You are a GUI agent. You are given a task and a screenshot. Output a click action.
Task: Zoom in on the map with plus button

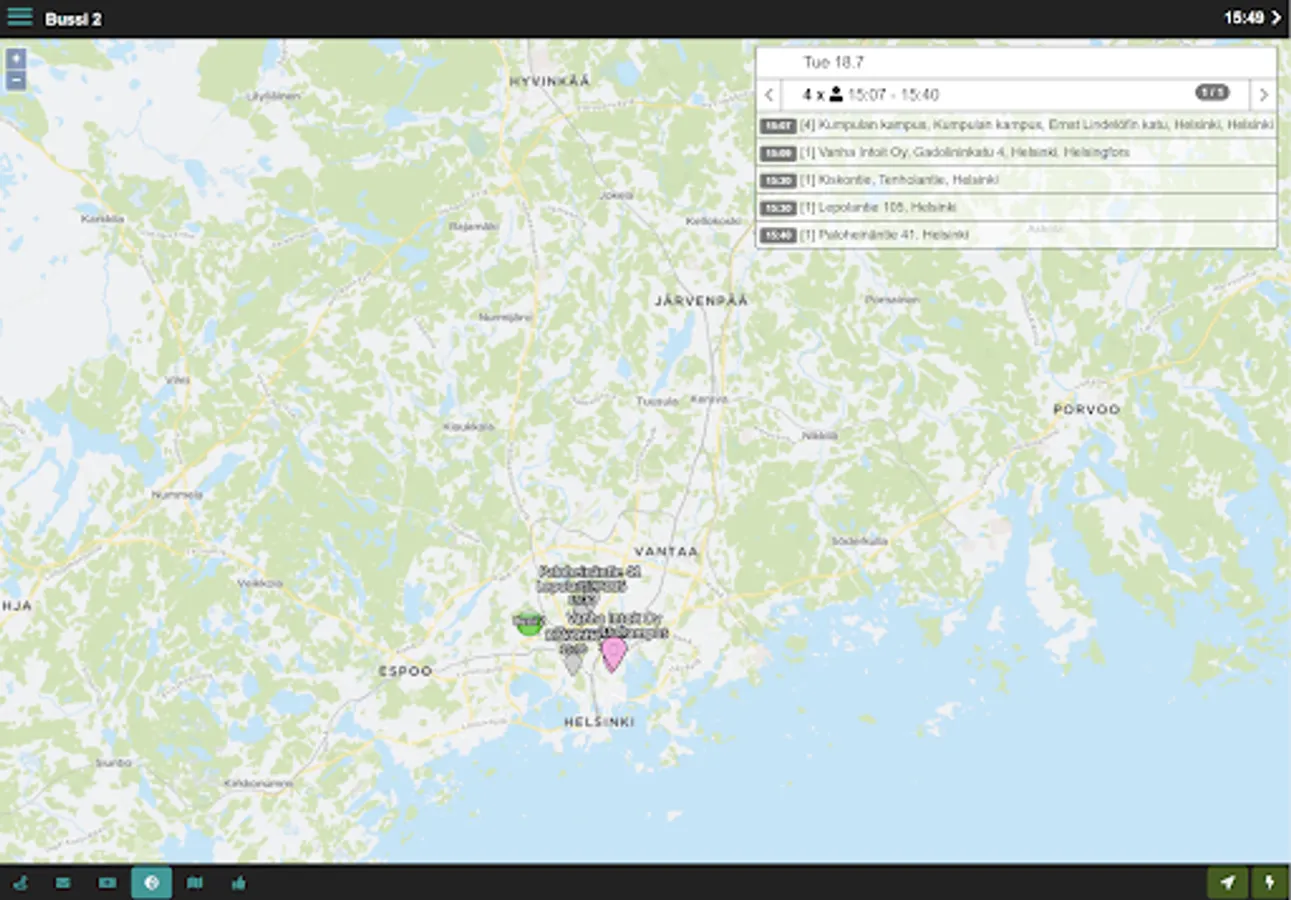click(x=15, y=58)
